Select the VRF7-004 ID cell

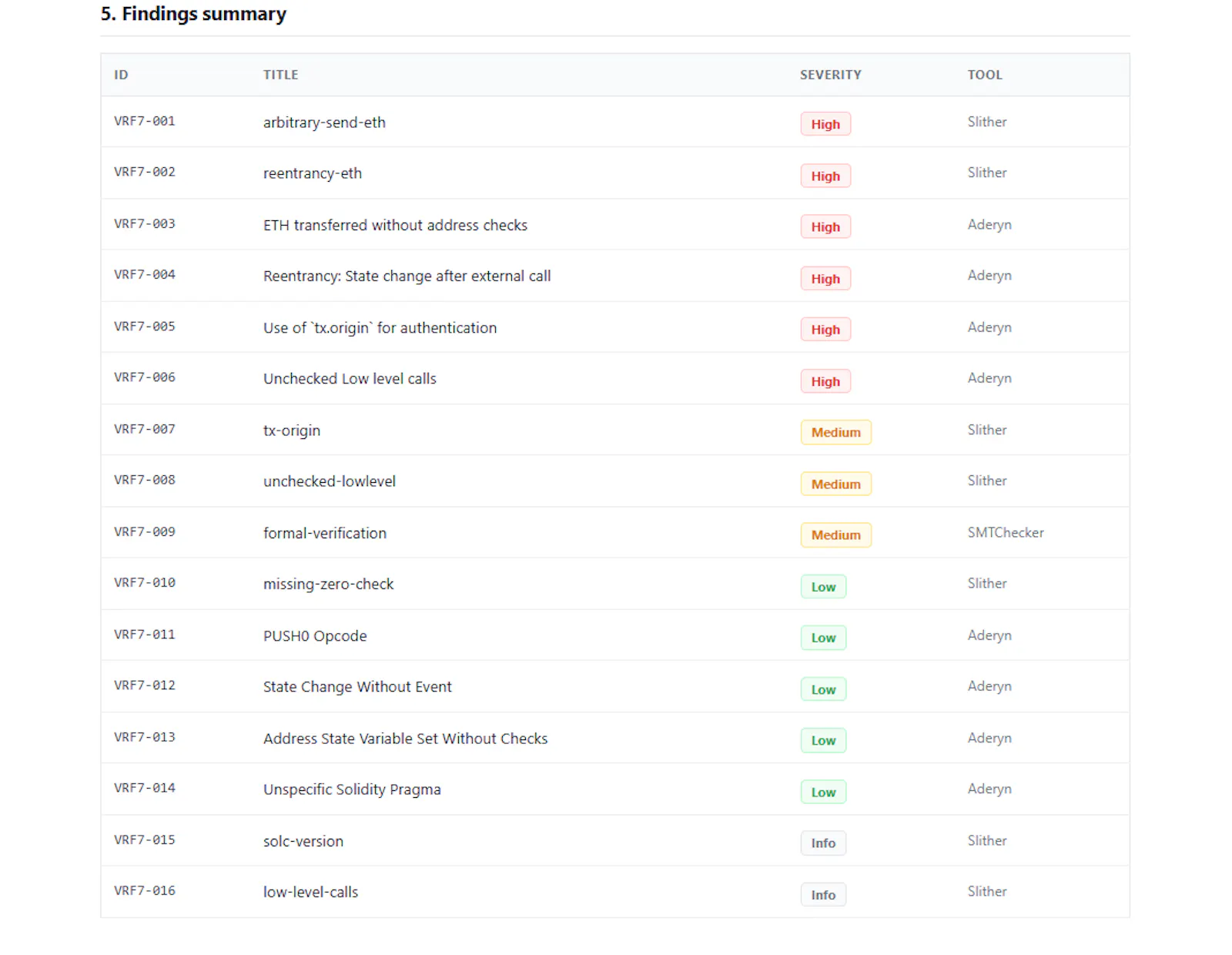point(145,274)
